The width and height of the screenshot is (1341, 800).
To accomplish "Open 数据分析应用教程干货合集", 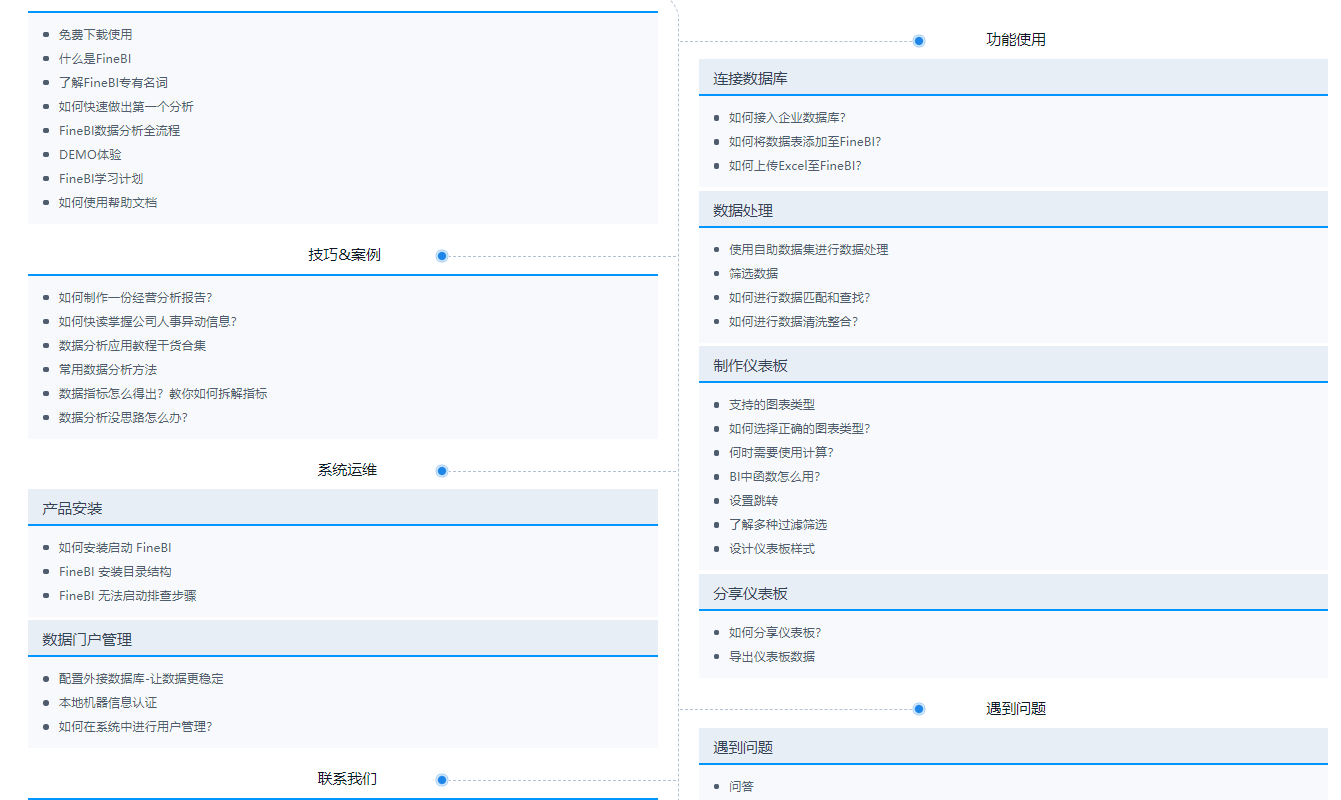I will pyautogui.click(x=132, y=346).
